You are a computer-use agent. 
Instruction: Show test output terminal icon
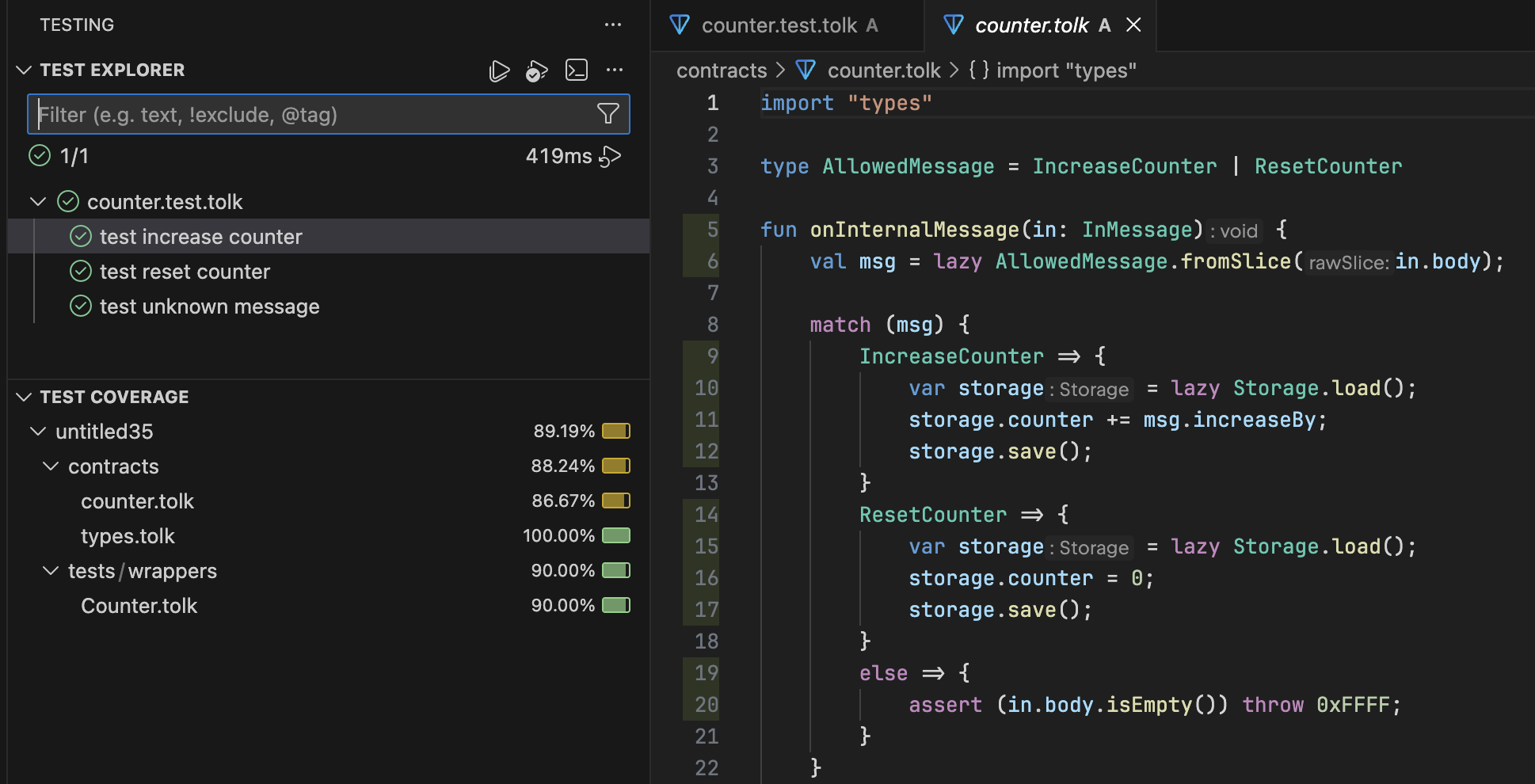click(577, 70)
